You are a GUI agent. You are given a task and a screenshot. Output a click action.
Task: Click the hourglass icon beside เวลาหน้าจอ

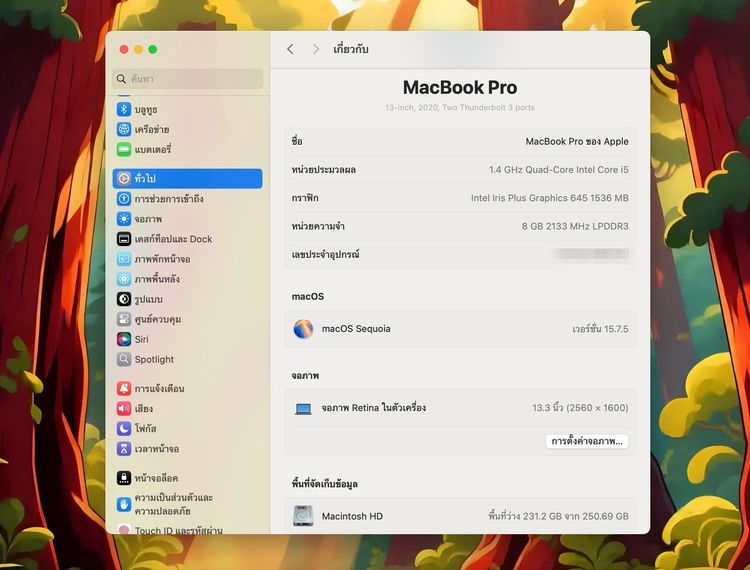124,449
